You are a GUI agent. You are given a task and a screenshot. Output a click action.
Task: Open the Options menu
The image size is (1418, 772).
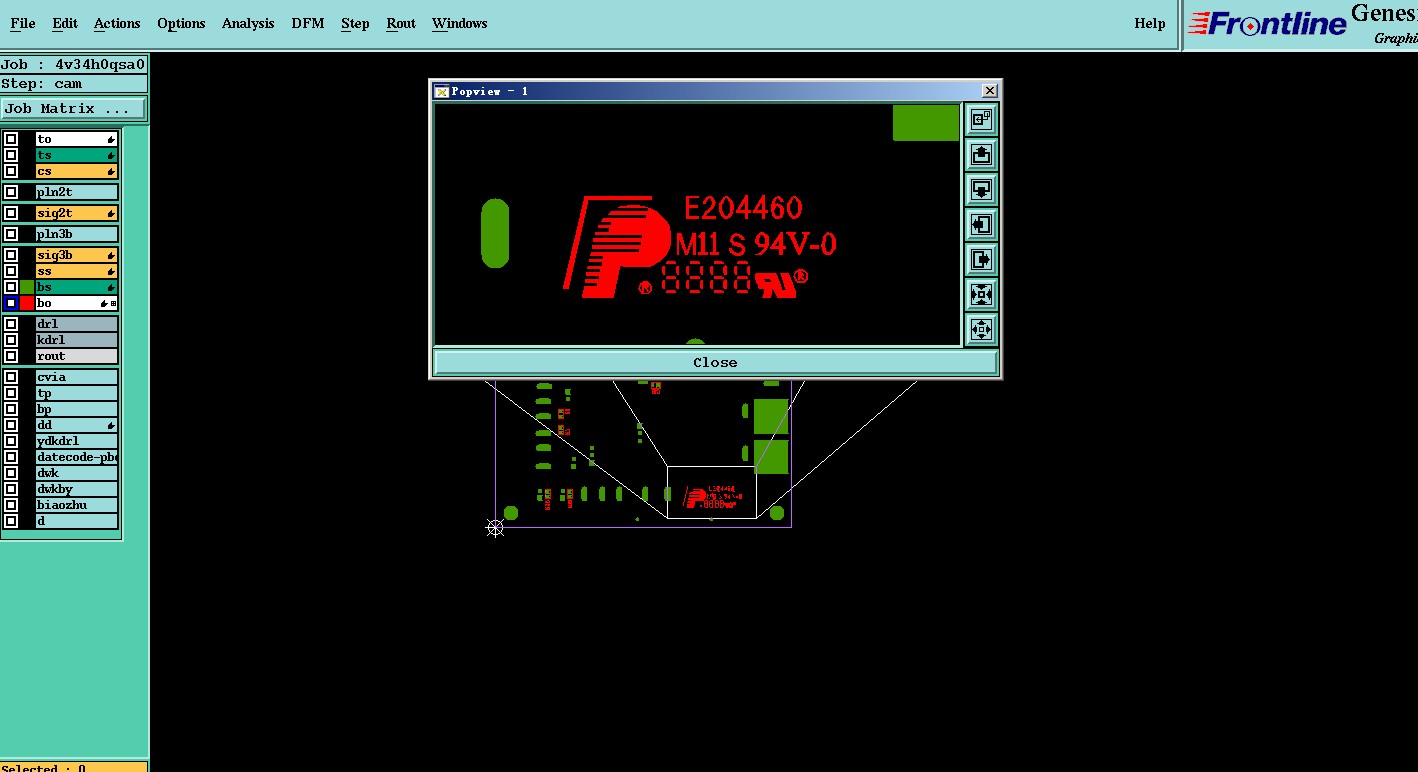click(x=181, y=23)
